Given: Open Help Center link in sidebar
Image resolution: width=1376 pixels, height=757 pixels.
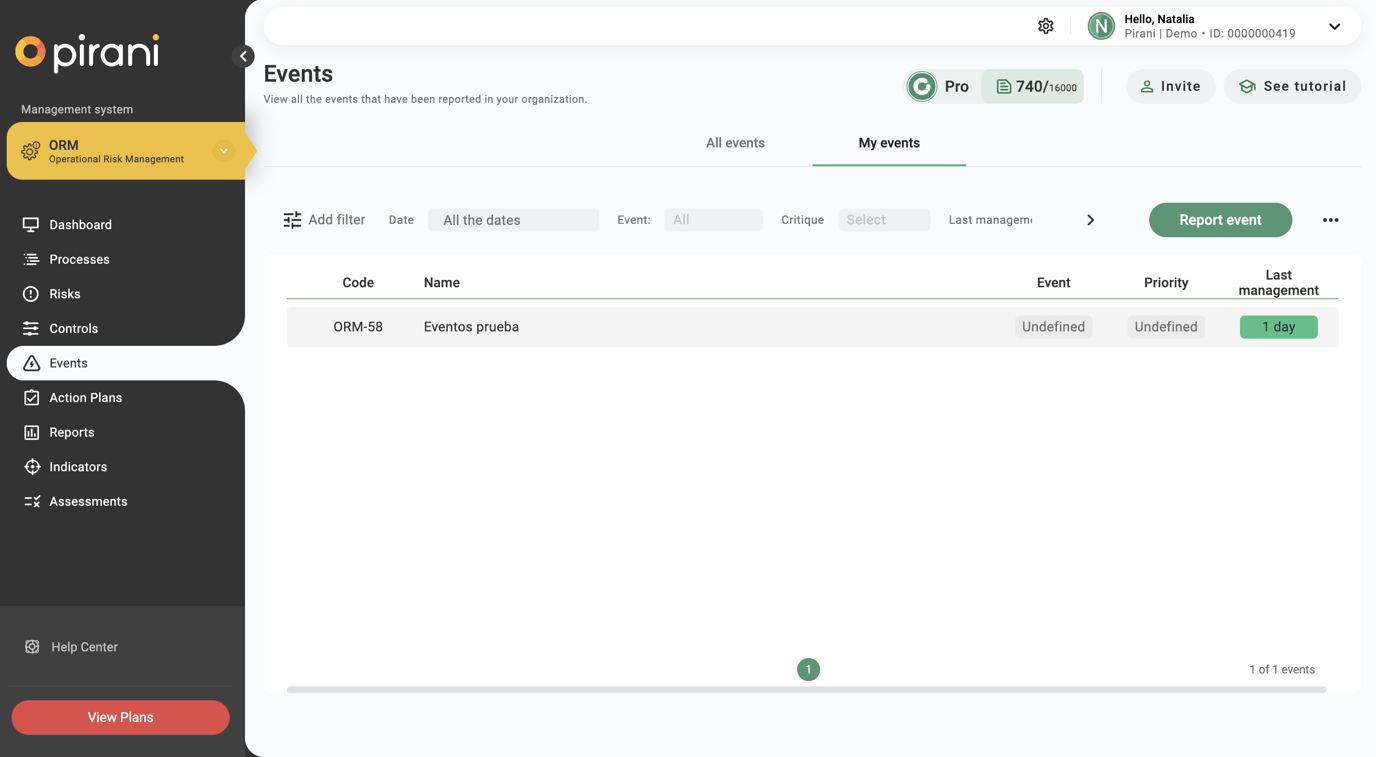Looking at the screenshot, I should click(84, 647).
